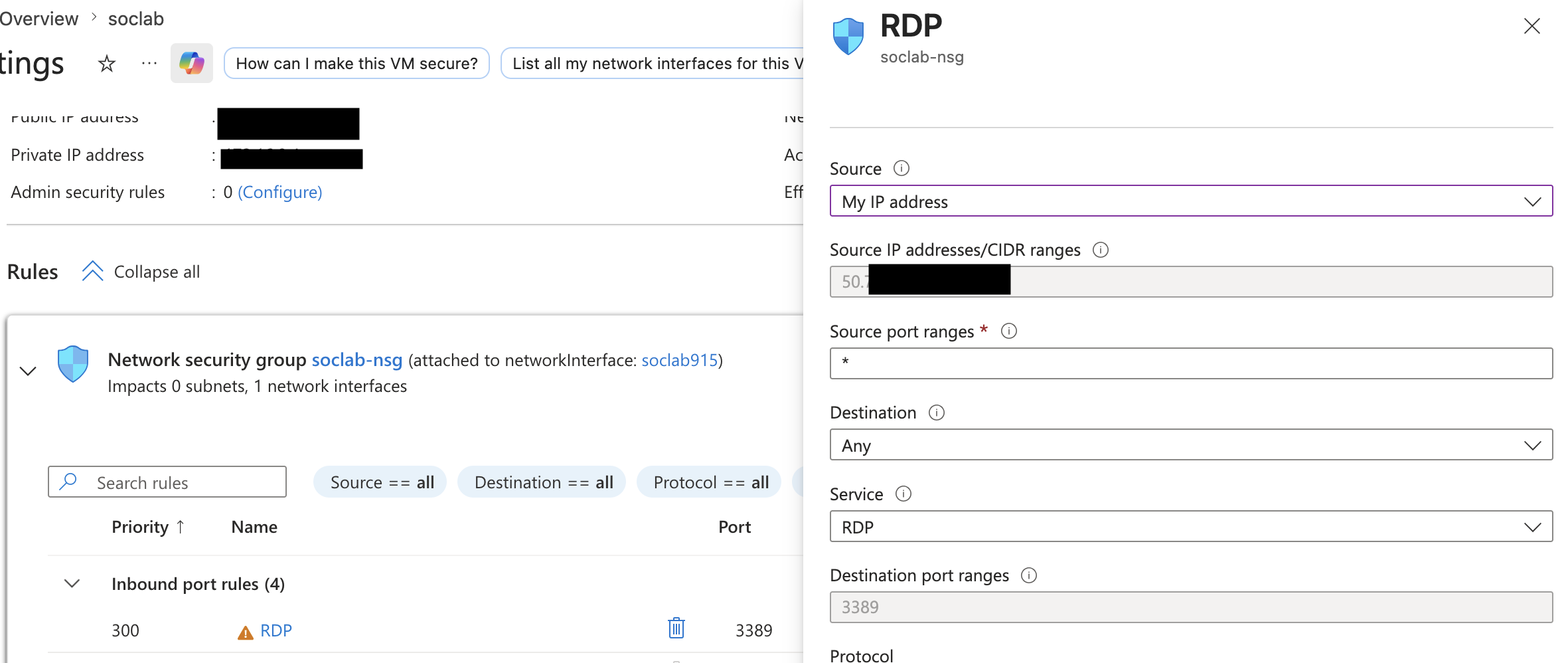Click the Search rules input field
1568x663 pixels.
[x=167, y=482]
